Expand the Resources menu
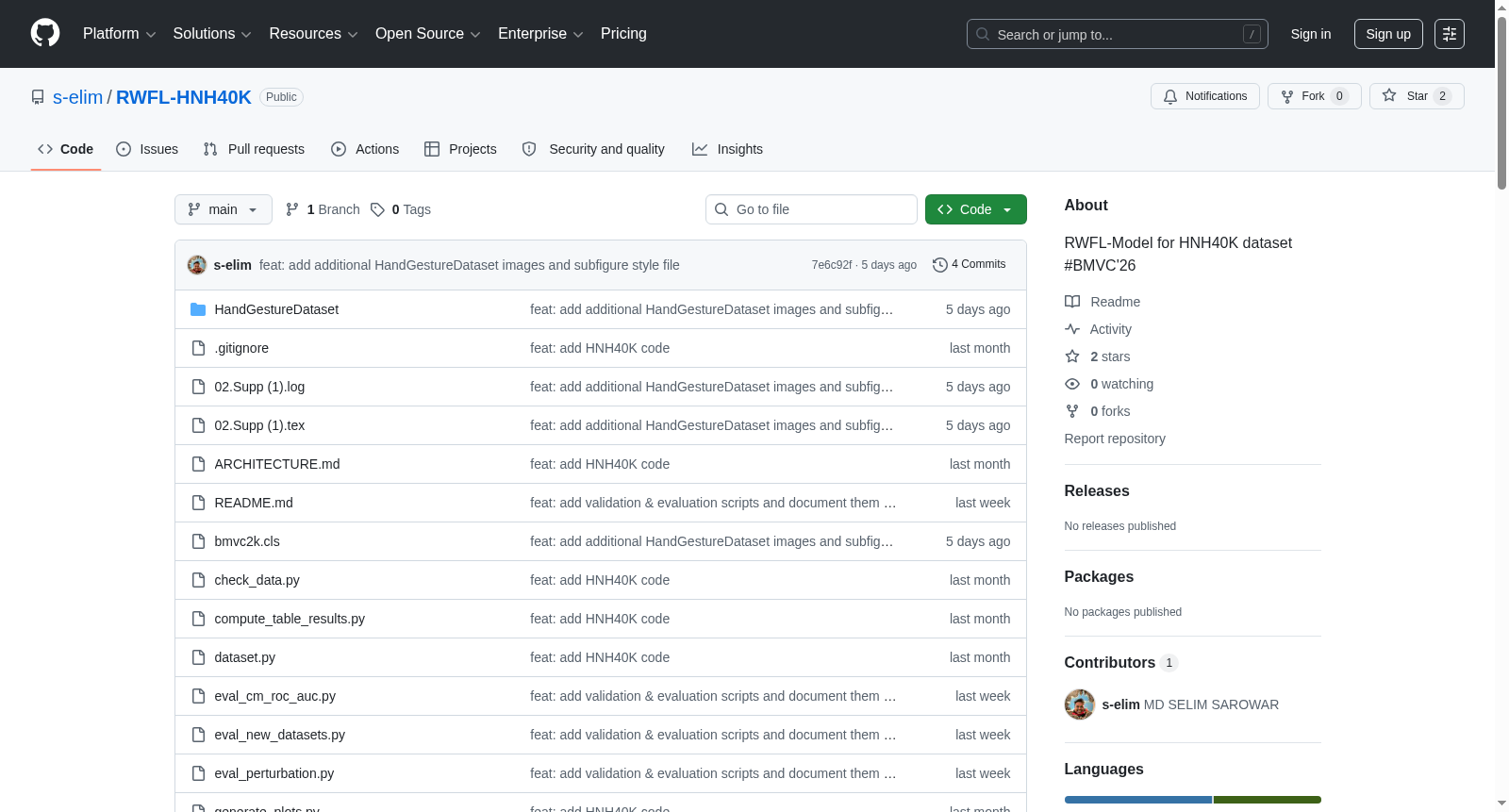Image resolution: width=1509 pixels, height=812 pixels. point(313,34)
